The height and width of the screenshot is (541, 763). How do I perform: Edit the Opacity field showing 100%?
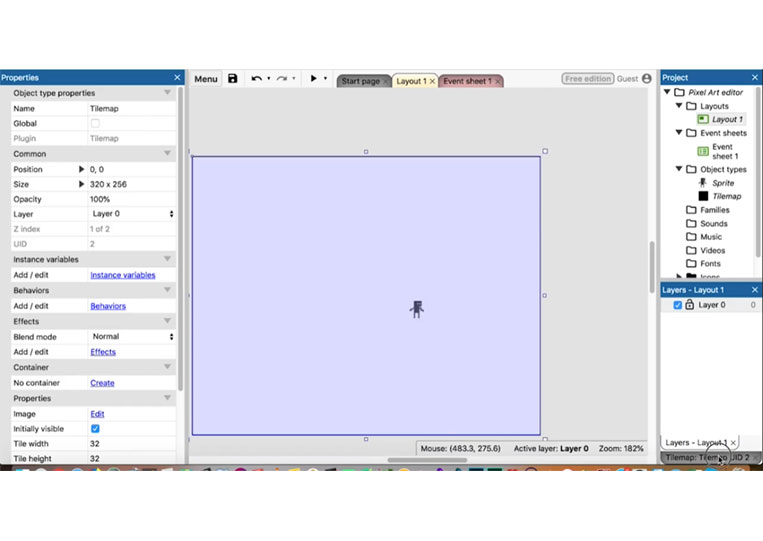tap(132, 199)
